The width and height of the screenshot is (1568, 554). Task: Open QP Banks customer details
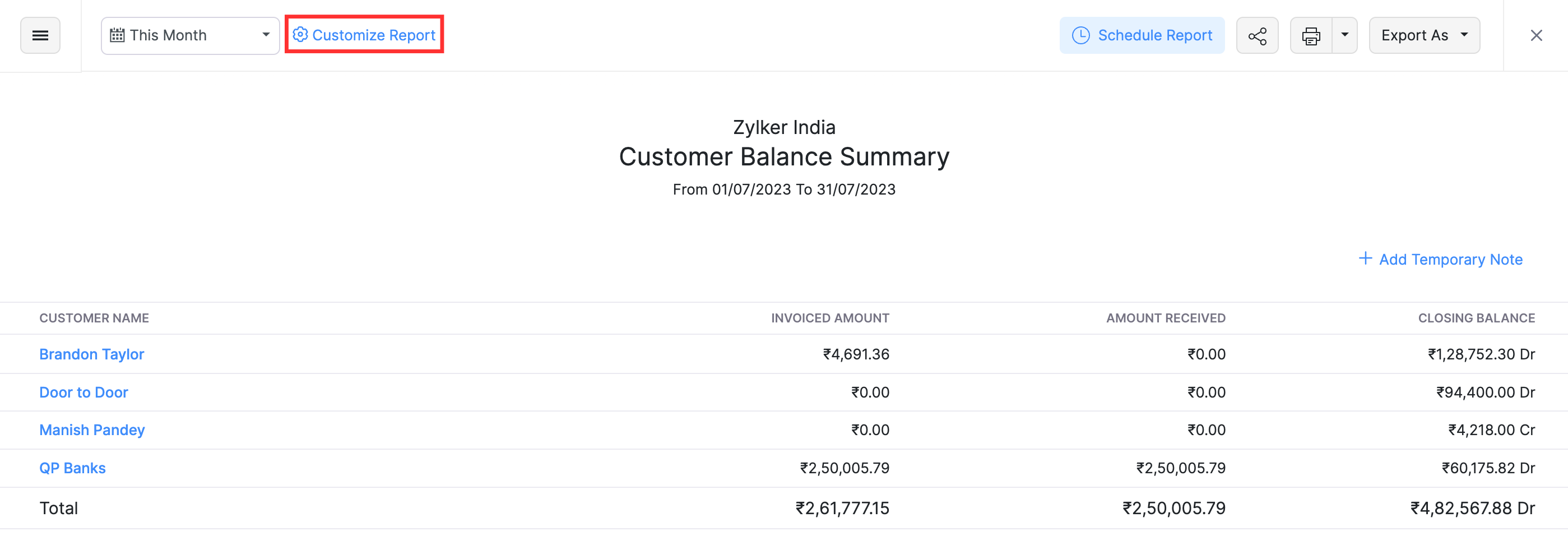point(72,468)
